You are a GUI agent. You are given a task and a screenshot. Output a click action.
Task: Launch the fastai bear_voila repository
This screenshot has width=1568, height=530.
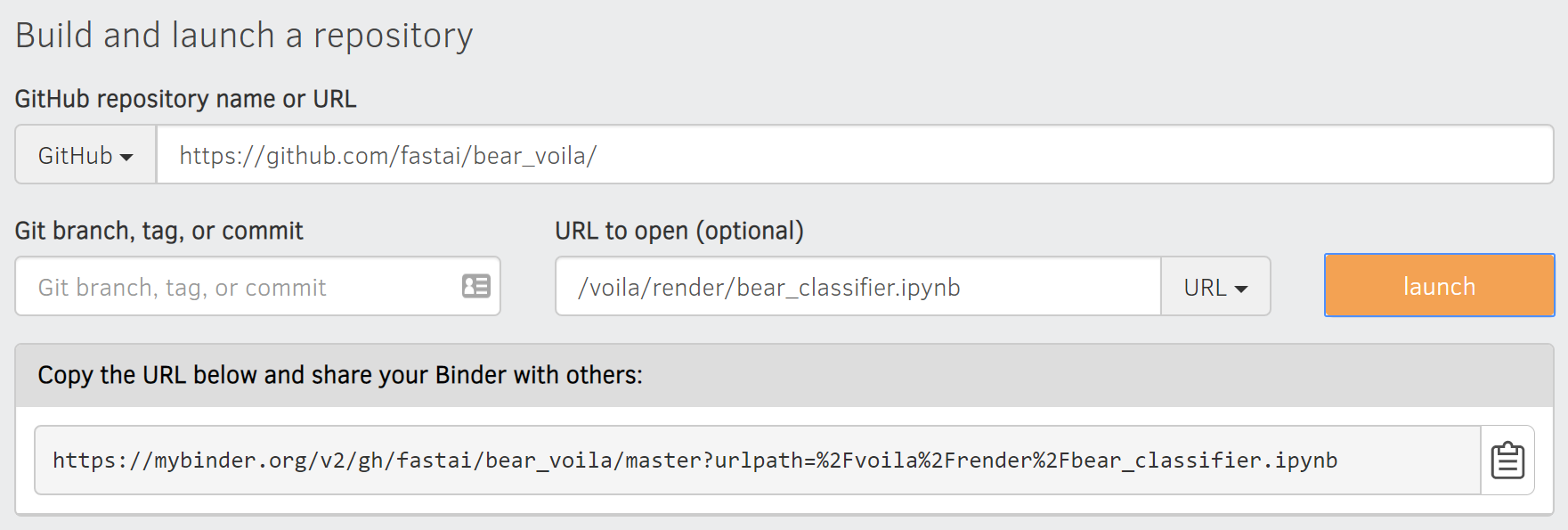pos(1437,286)
